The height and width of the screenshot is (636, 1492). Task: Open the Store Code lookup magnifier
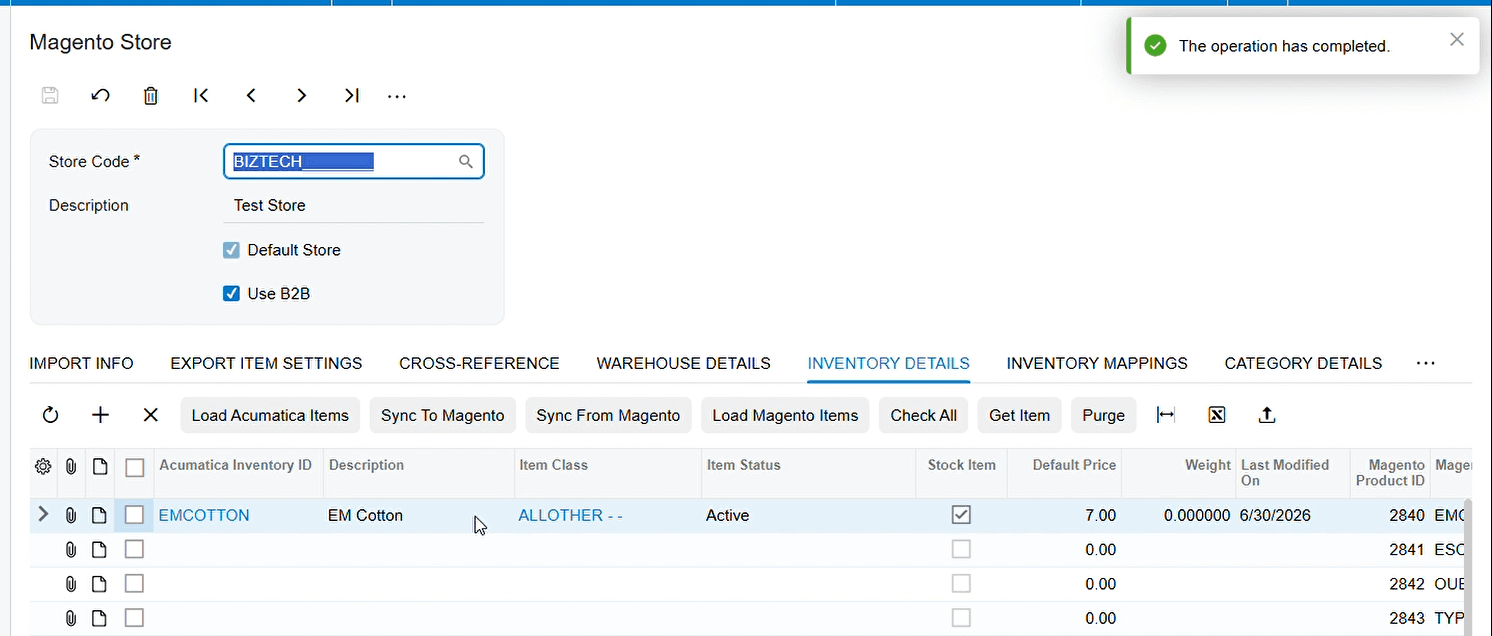point(466,162)
